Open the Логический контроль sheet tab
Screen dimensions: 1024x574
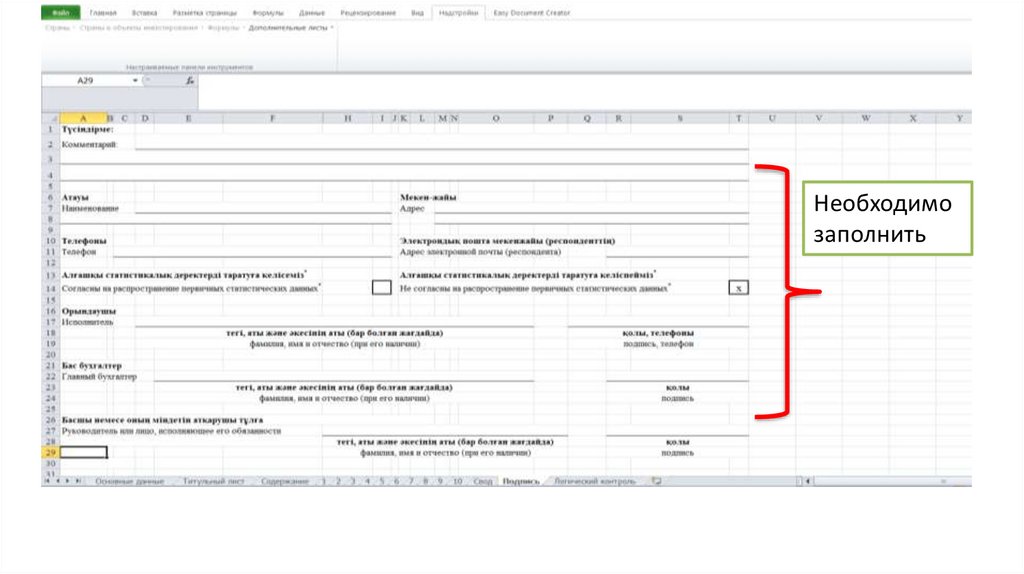pyautogui.click(x=594, y=481)
